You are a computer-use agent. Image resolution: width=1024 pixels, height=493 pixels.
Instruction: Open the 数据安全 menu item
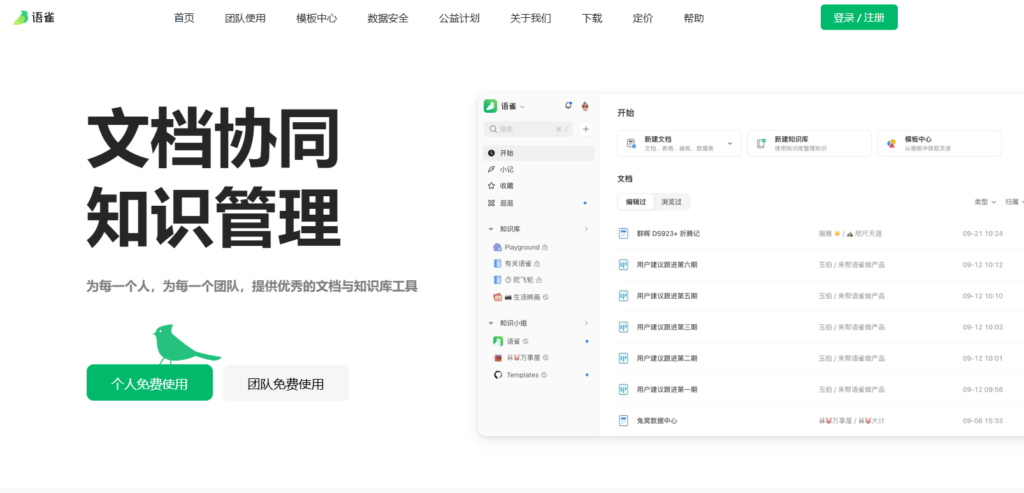[388, 18]
